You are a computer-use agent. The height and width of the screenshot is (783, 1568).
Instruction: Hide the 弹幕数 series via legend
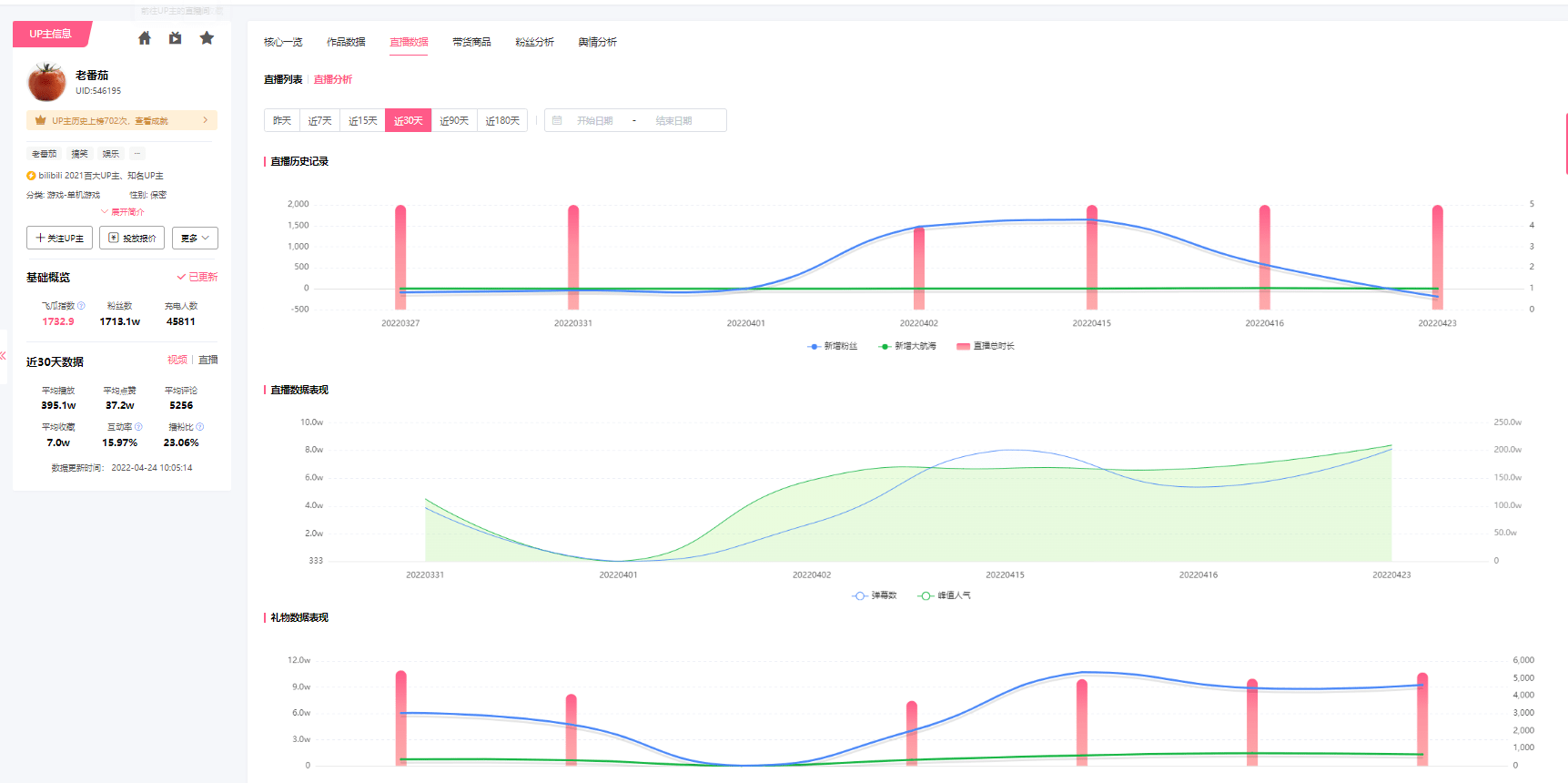875,595
